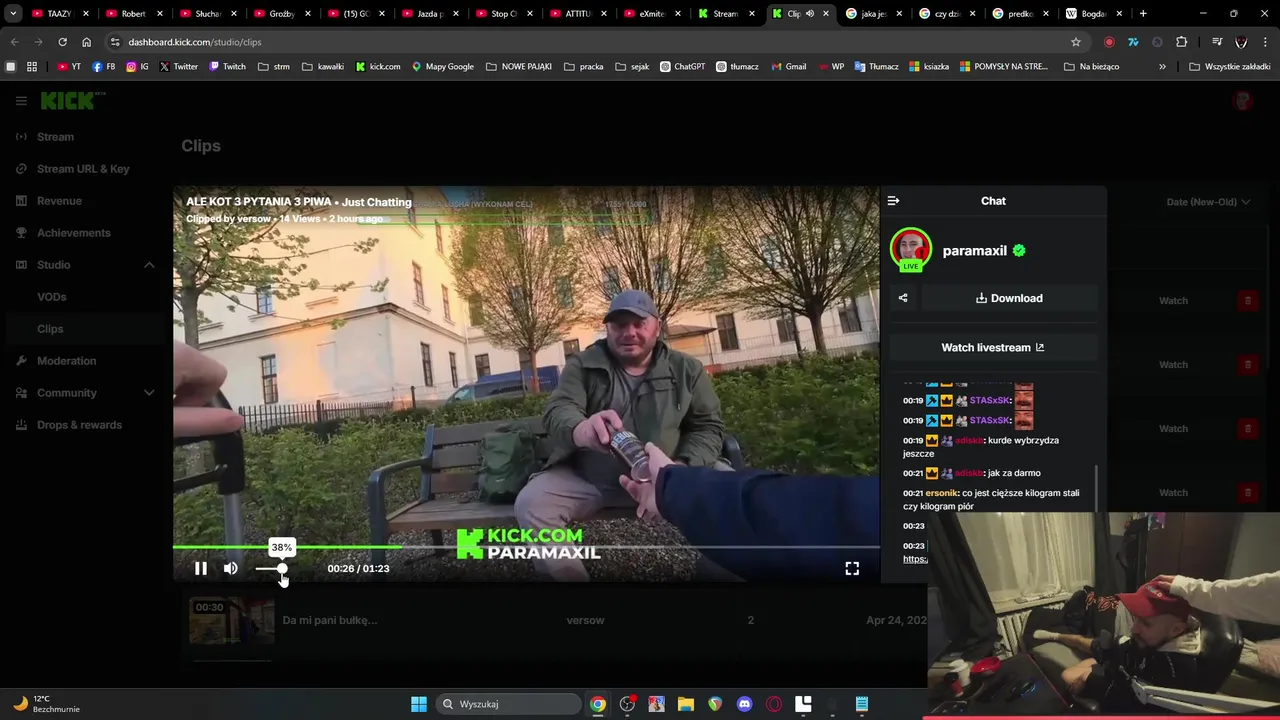This screenshot has width=1280, height=720.
Task: Open the profile avatar menu
Action: pos(1243,101)
